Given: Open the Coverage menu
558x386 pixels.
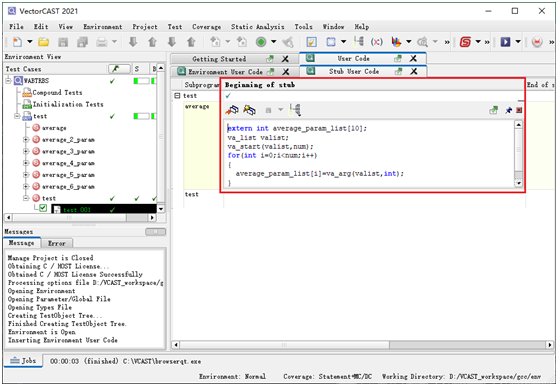Looking at the screenshot, I should click(206, 27).
